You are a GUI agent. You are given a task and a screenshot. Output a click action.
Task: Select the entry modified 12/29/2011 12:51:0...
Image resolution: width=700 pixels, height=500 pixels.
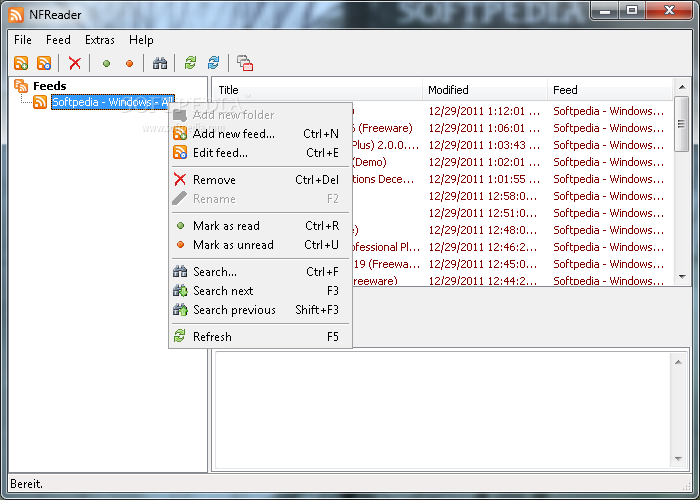click(483, 212)
